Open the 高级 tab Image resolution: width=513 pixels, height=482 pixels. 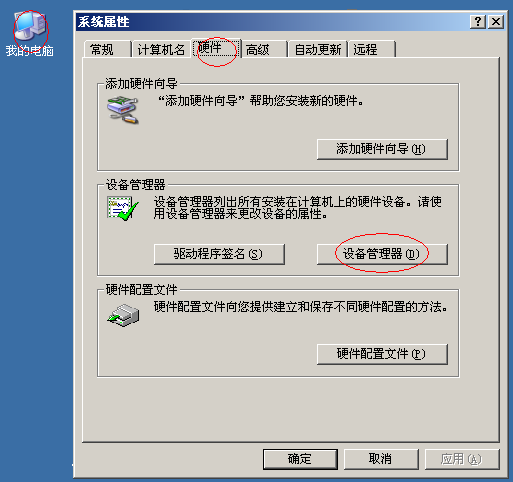point(264,49)
